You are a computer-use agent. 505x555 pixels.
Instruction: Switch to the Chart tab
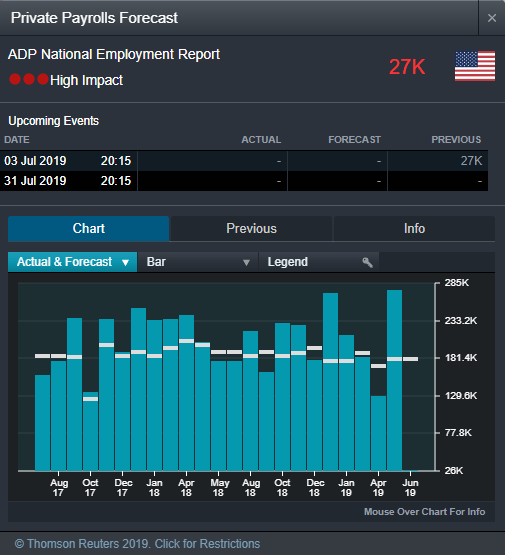(x=88, y=229)
